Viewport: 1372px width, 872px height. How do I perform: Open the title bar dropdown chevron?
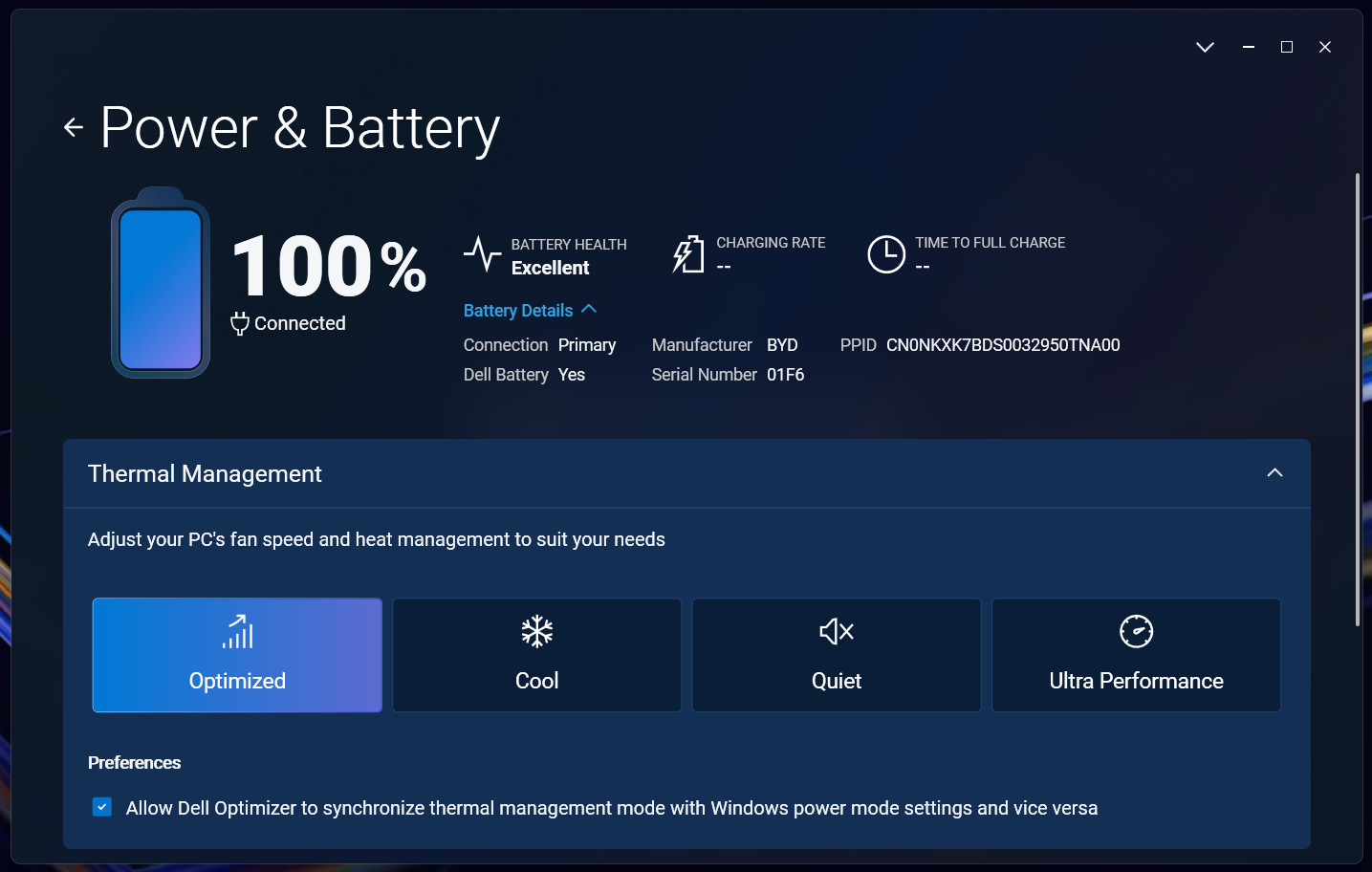coord(1205,47)
